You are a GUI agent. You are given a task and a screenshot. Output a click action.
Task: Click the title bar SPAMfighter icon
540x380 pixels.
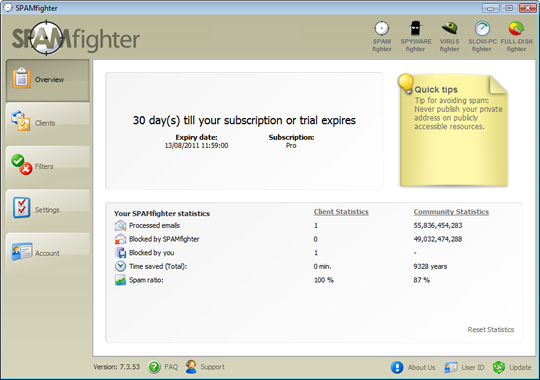tap(8, 8)
